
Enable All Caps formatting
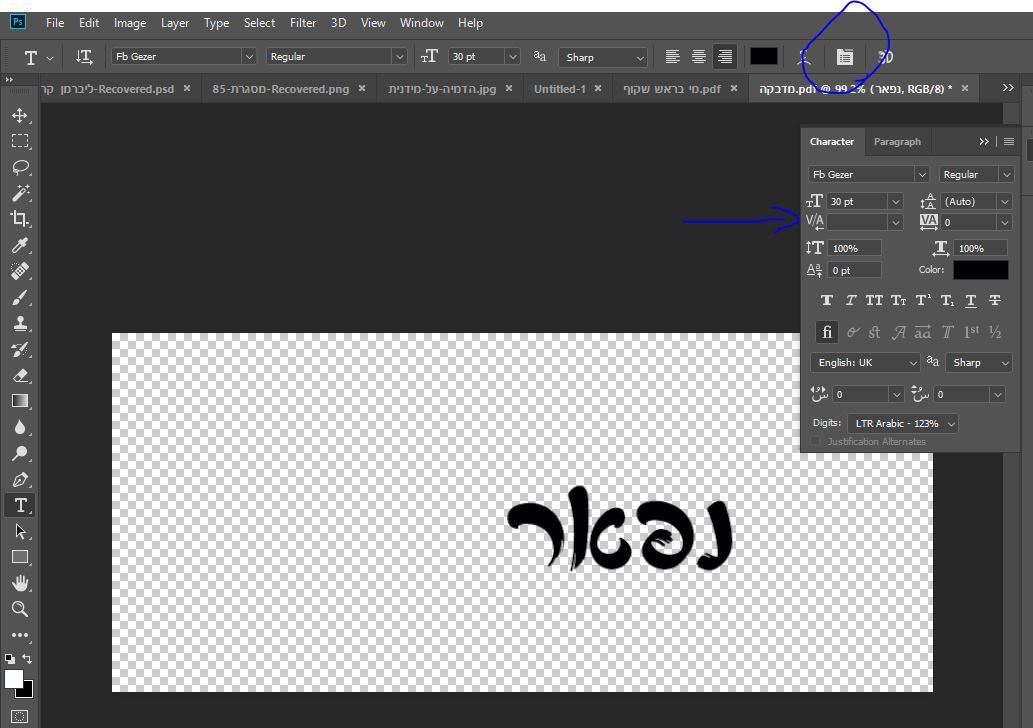(873, 300)
